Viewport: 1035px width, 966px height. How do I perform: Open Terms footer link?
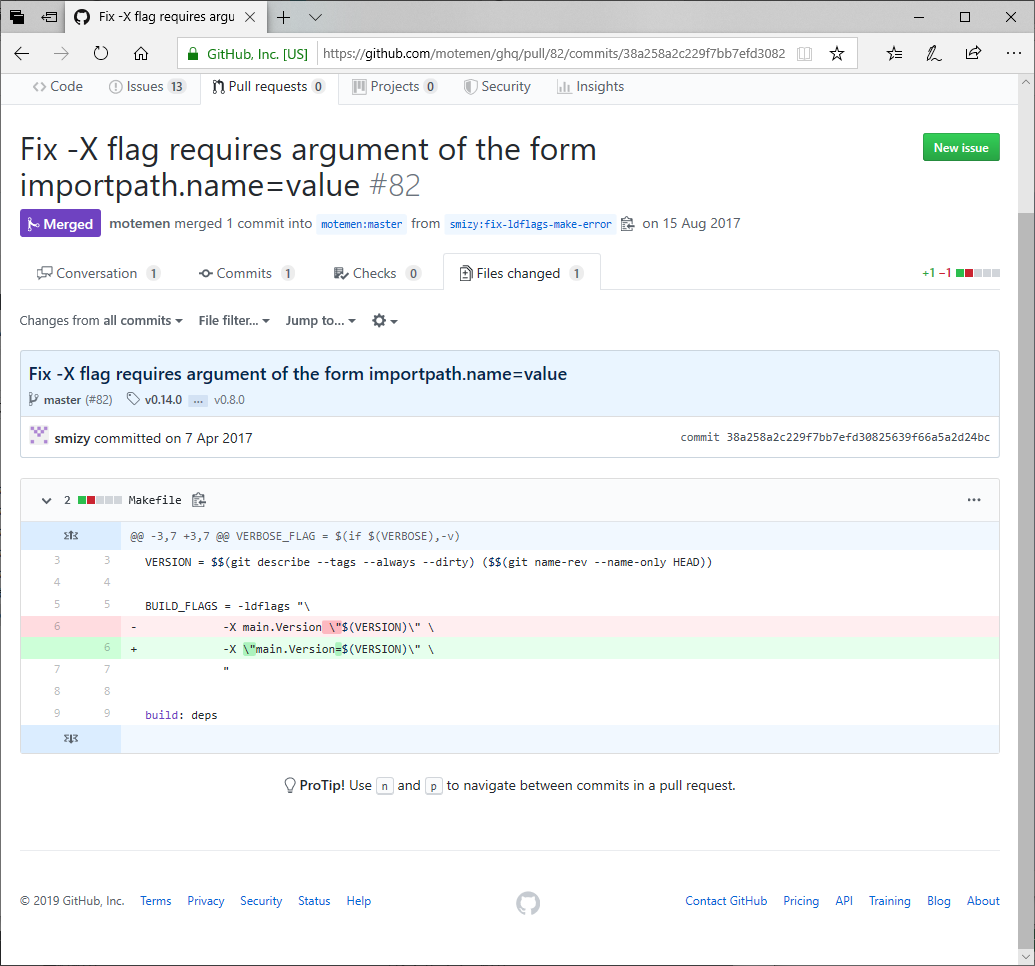(156, 901)
